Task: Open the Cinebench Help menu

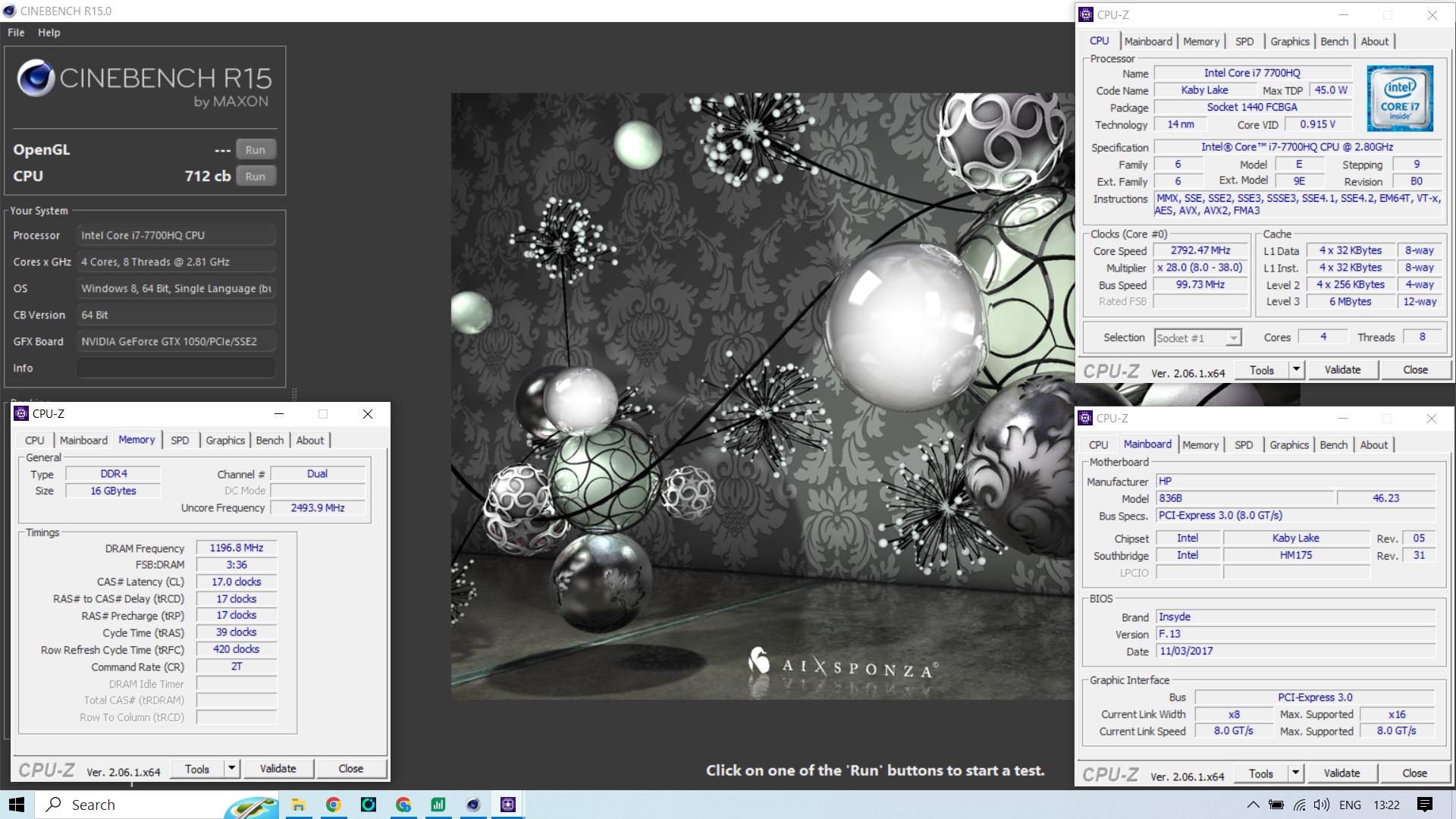Action: pyautogui.click(x=49, y=33)
